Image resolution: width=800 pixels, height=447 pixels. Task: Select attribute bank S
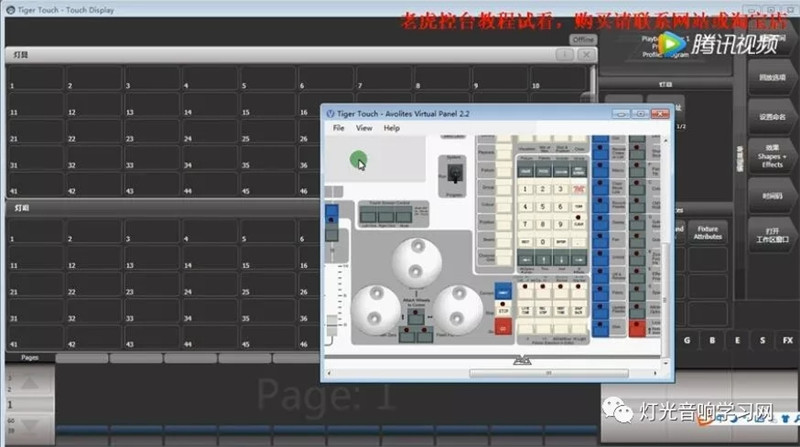coord(762,340)
